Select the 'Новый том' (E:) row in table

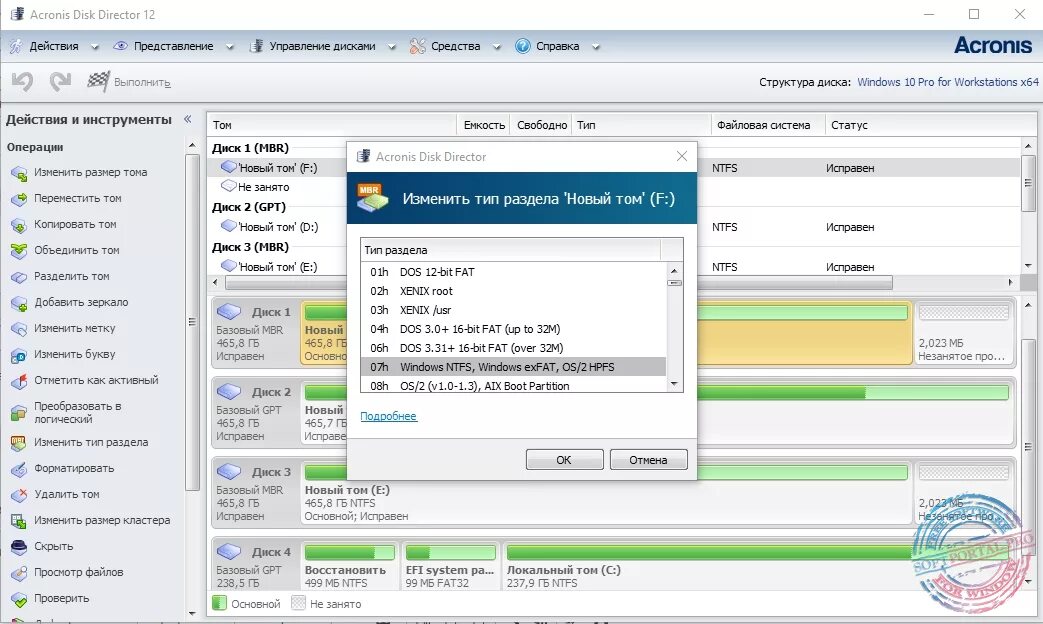(x=277, y=267)
